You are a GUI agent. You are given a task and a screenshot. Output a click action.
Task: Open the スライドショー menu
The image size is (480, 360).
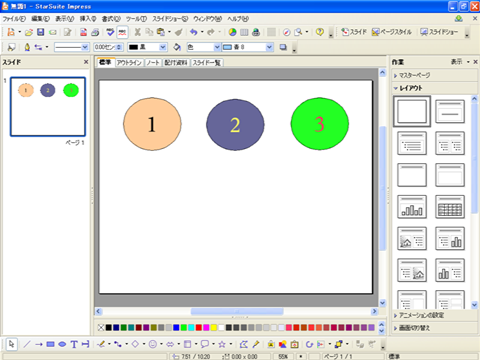pyautogui.click(x=170, y=19)
